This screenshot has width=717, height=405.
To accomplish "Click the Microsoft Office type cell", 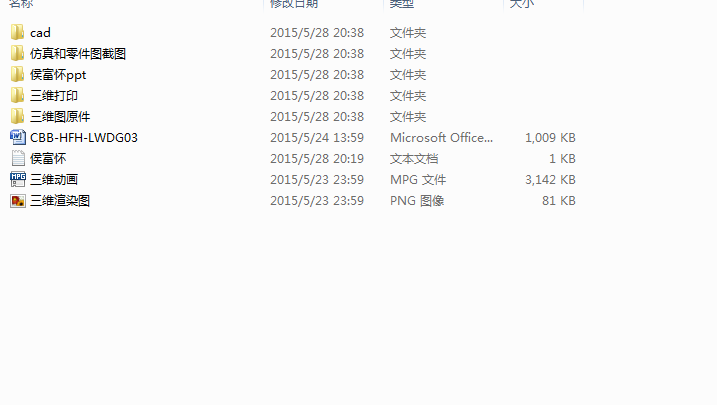I will pyautogui.click(x=441, y=138).
